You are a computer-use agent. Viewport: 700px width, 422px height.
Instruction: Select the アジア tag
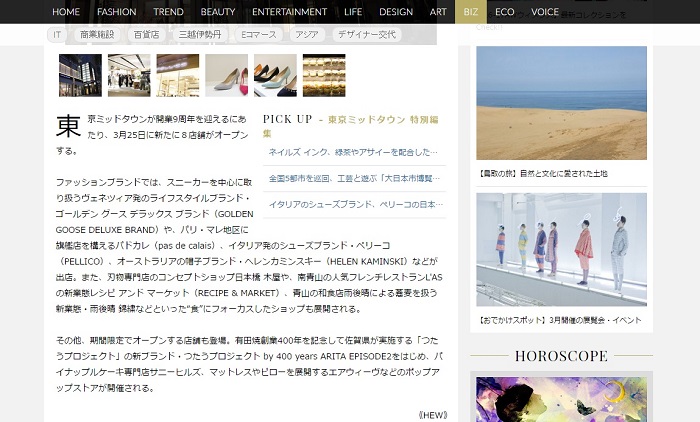[x=307, y=35]
